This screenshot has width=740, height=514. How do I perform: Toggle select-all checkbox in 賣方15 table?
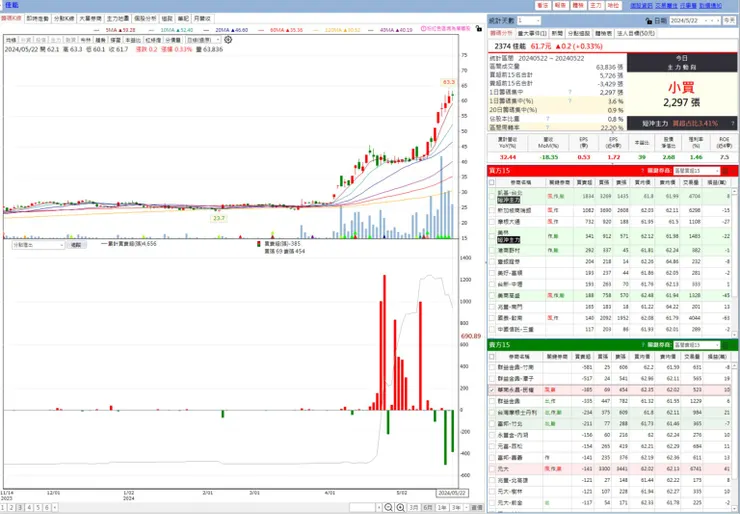[492, 357]
